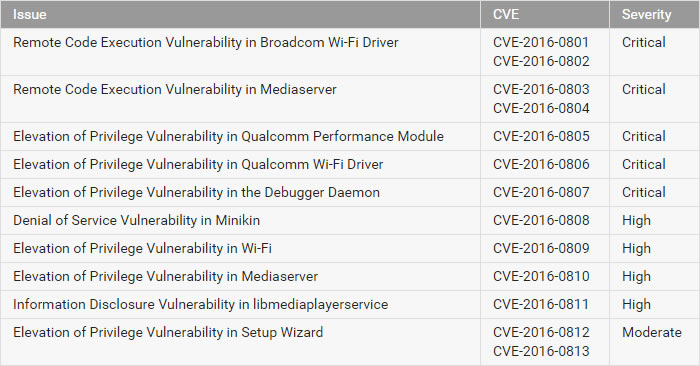Select Qualcomm Performance Module vulnerability text
700x366 pixels.
(228, 136)
